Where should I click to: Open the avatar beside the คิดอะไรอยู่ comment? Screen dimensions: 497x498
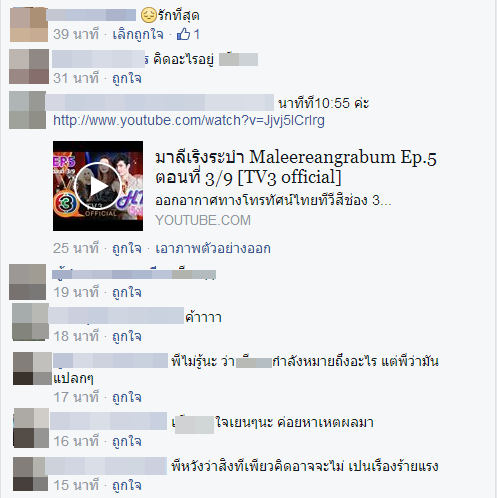tap(29, 66)
